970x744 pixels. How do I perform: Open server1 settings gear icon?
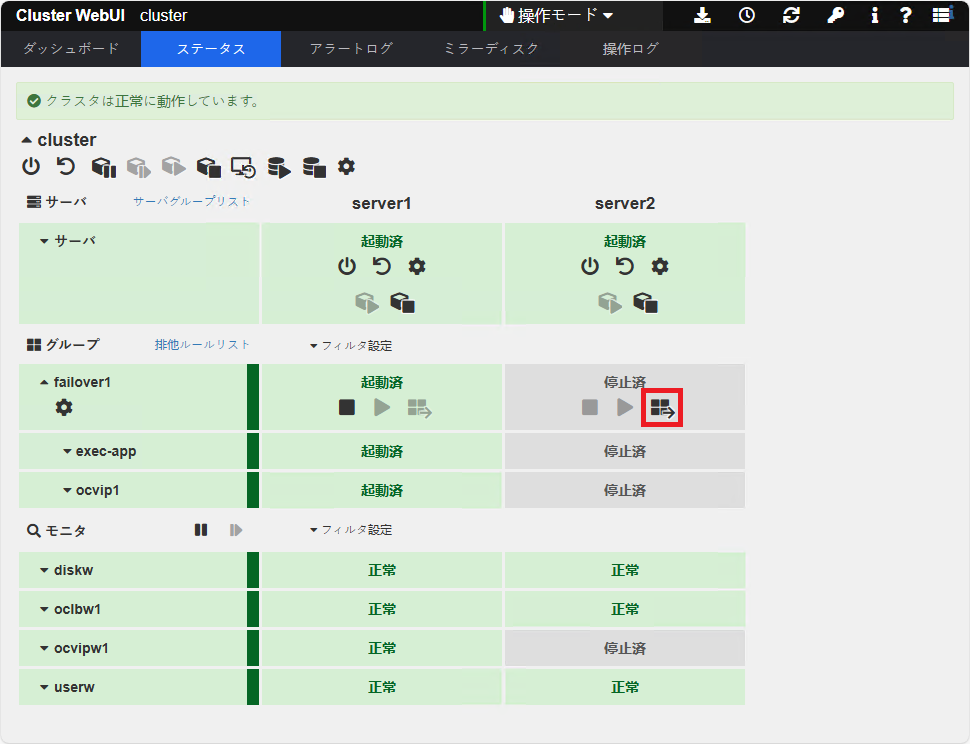[417, 267]
